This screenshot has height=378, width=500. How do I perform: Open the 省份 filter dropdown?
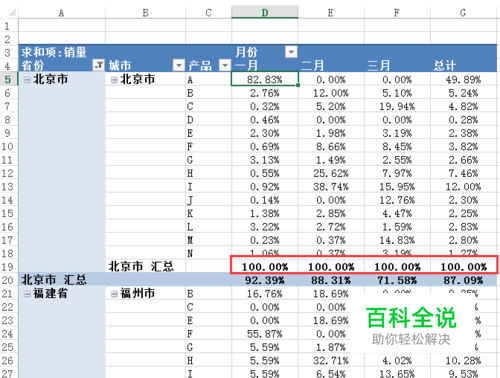click(98, 65)
